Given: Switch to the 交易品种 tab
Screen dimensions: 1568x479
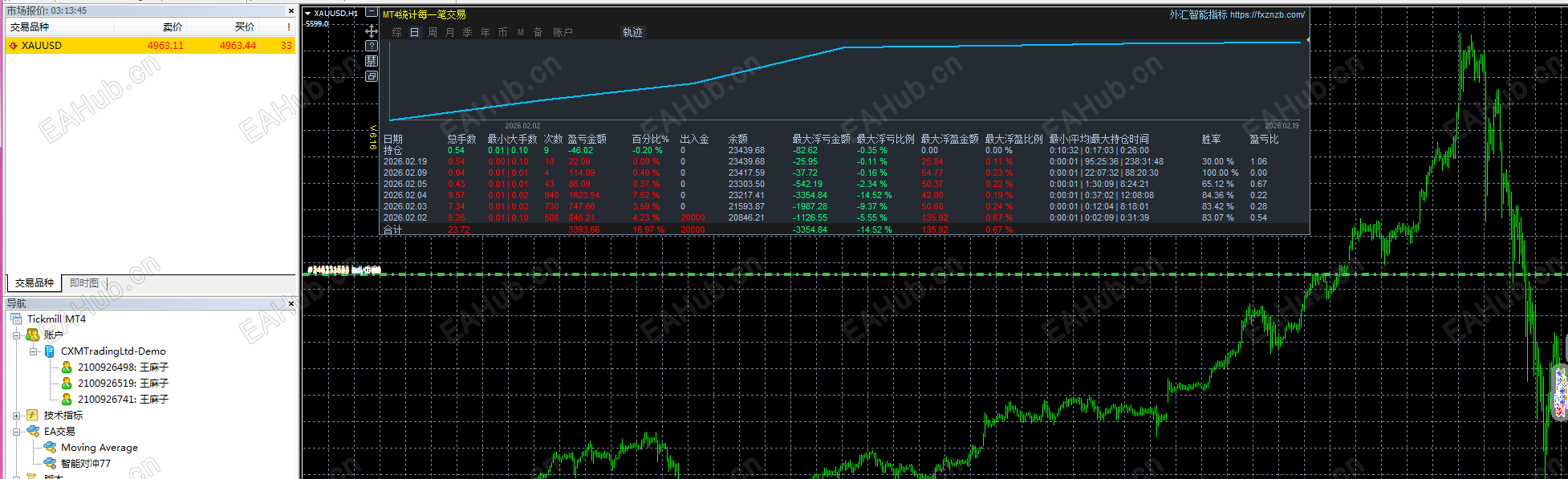Looking at the screenshot, I should pos(34,283).
